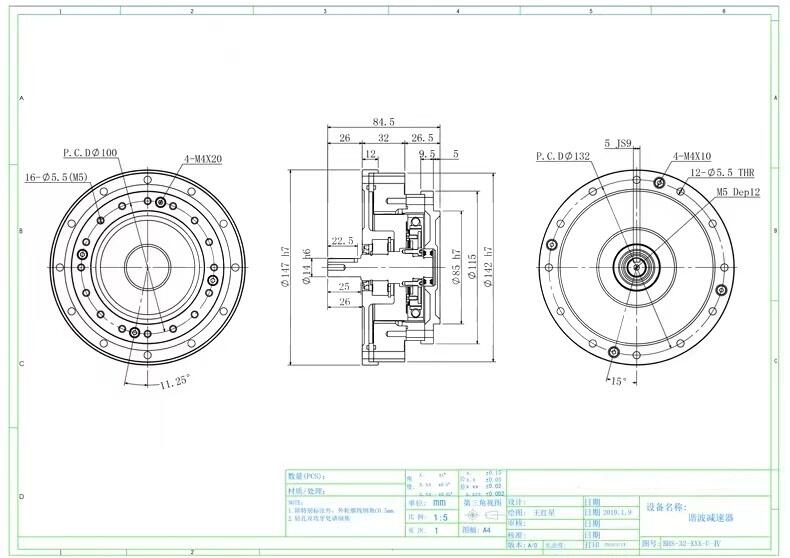790x558 pixels.
Task: Select the 84.5 overall length dimension
Action: (x=383, y=121)
